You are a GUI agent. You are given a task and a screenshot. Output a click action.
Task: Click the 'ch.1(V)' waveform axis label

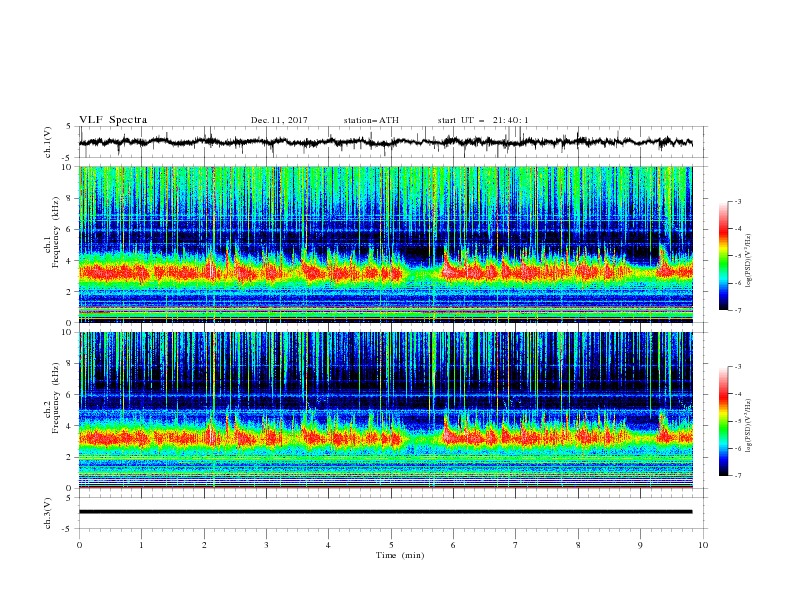coord(48,142)
